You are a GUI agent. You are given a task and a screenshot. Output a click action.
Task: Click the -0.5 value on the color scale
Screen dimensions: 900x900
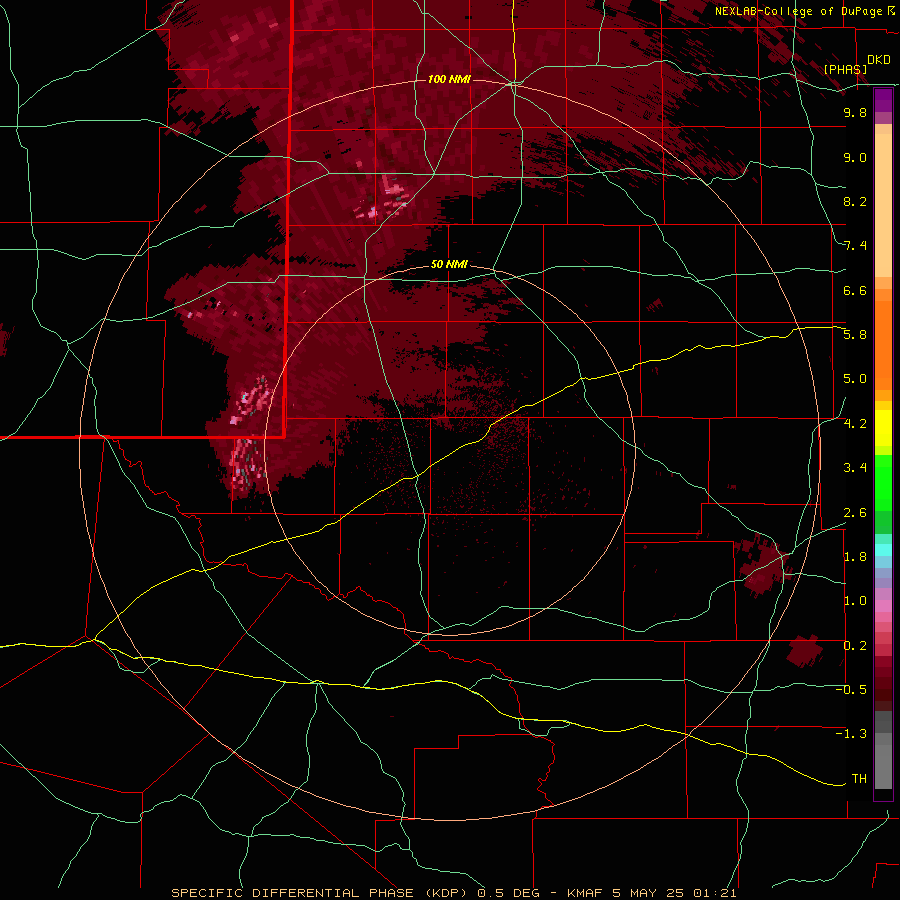(x=851, y=690)
